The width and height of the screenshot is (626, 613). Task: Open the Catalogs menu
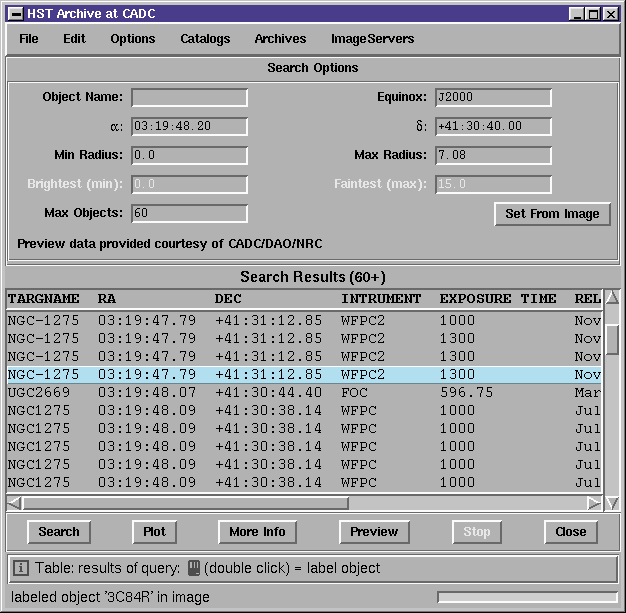click(x=205, y=39)
